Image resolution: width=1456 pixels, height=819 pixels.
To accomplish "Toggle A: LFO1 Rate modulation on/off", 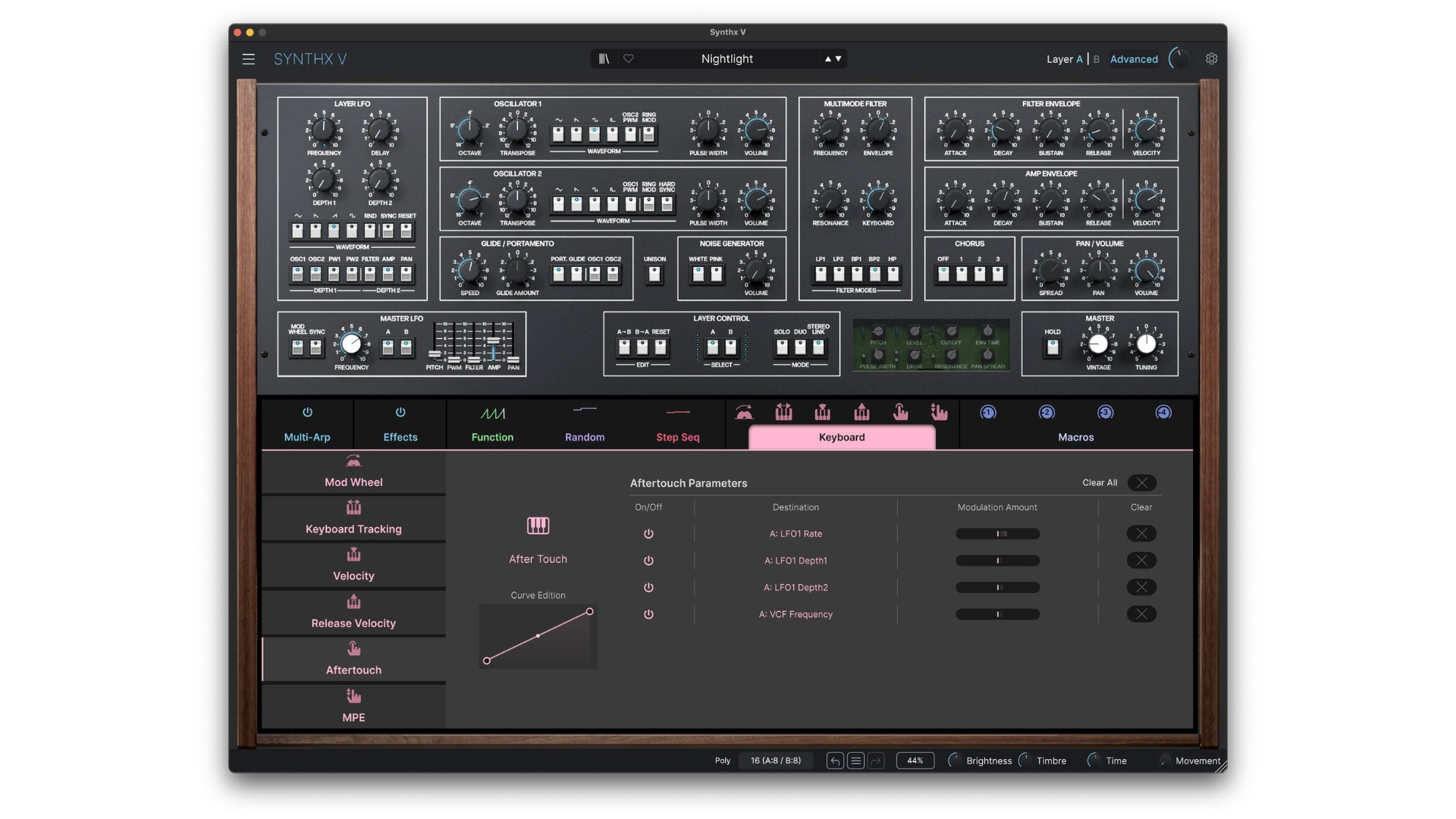I will click(x=648, y=534).
